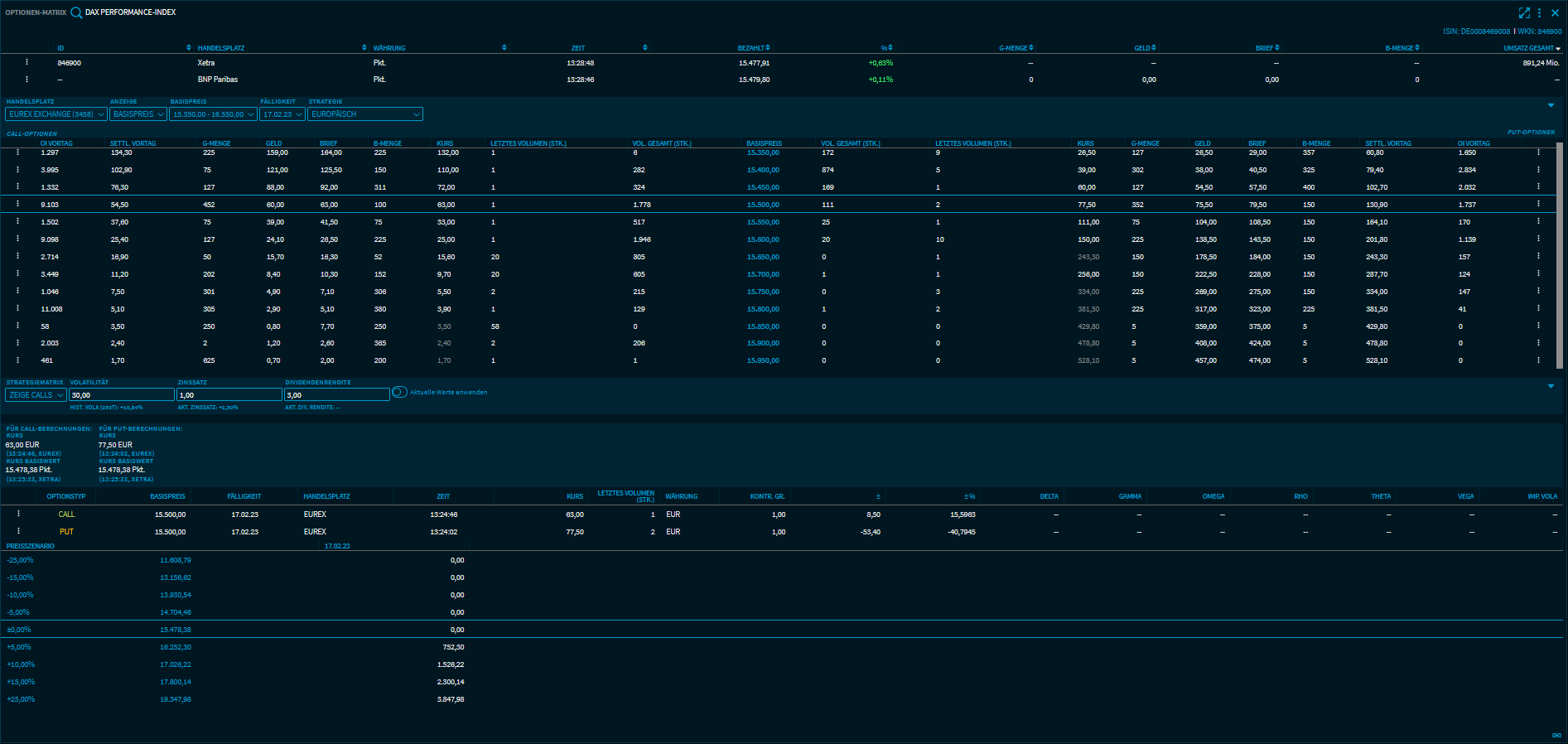The height and width of the screenshot is (744, 1568).
Task: Open the Strategie Europäisch dropdown
Action: pos(364,114)
